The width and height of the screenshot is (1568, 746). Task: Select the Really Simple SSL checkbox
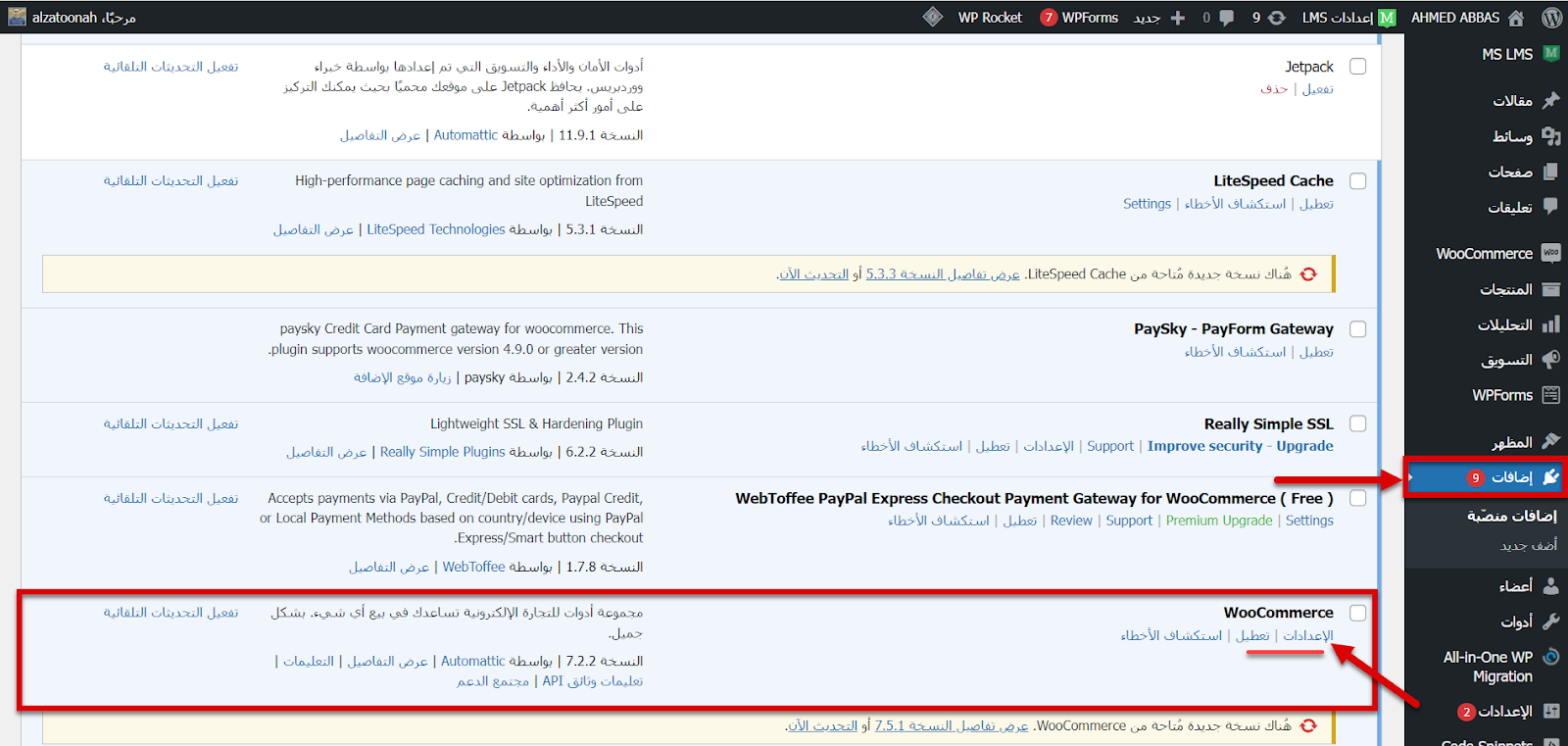[x=1357, y=423]
